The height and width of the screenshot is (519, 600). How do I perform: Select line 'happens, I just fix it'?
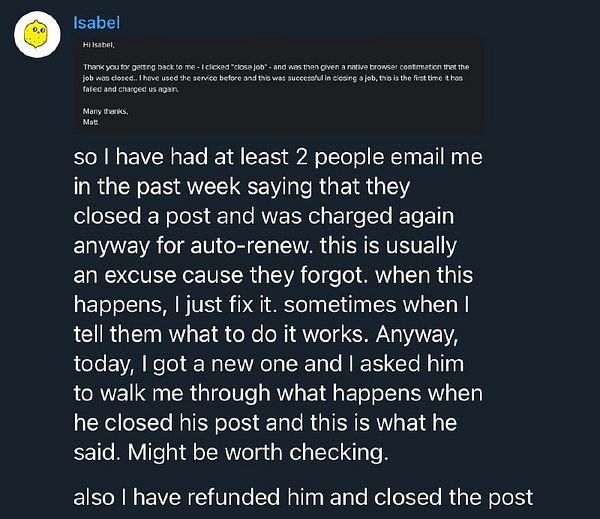(x=271, y=305)
